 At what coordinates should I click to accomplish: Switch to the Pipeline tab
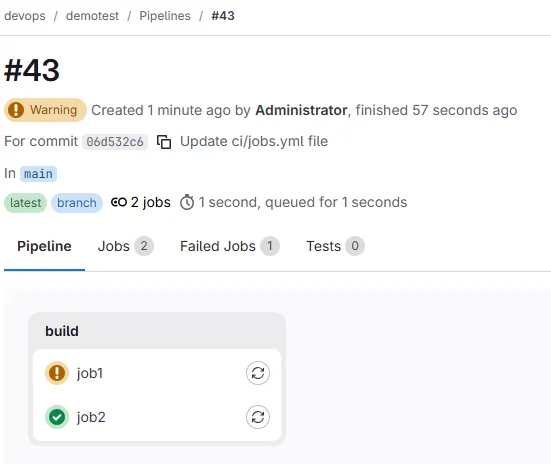point(44,246)
